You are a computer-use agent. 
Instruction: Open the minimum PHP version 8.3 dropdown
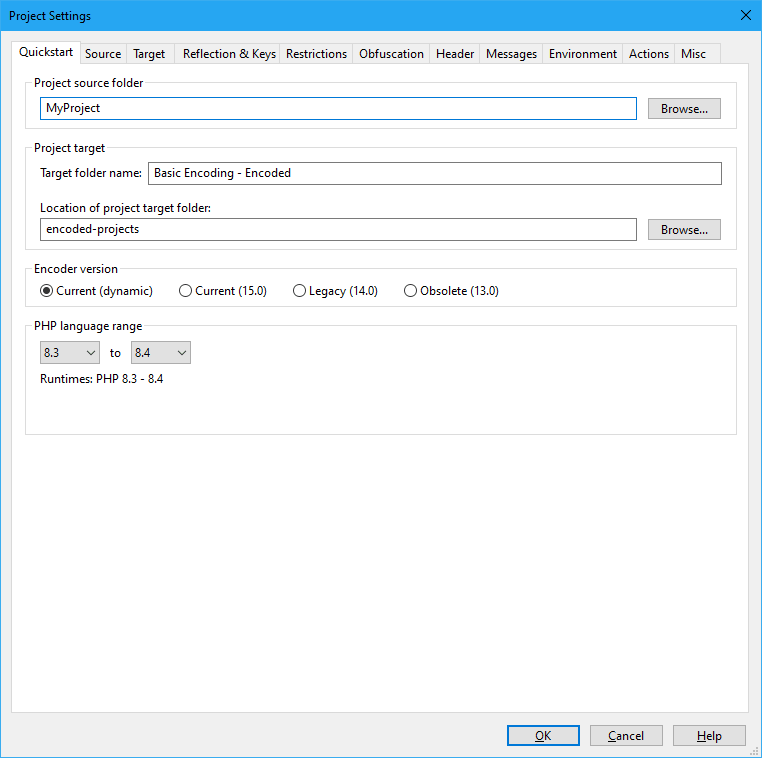[70, 353]
